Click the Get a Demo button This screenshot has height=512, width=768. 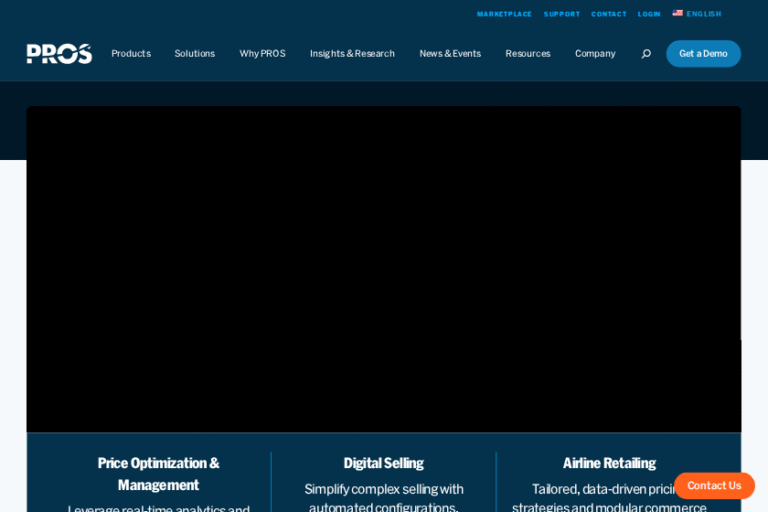[x=703, y=54]
